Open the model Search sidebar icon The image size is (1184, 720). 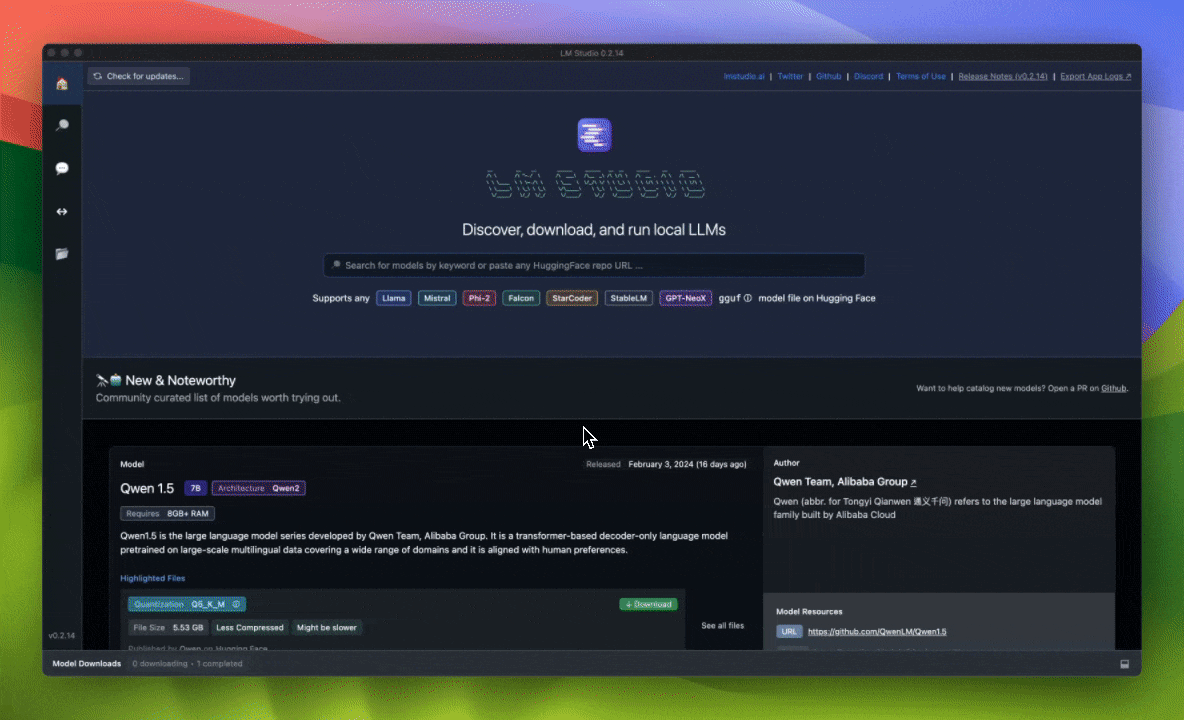pyautogui.click(x=62, y=126)
